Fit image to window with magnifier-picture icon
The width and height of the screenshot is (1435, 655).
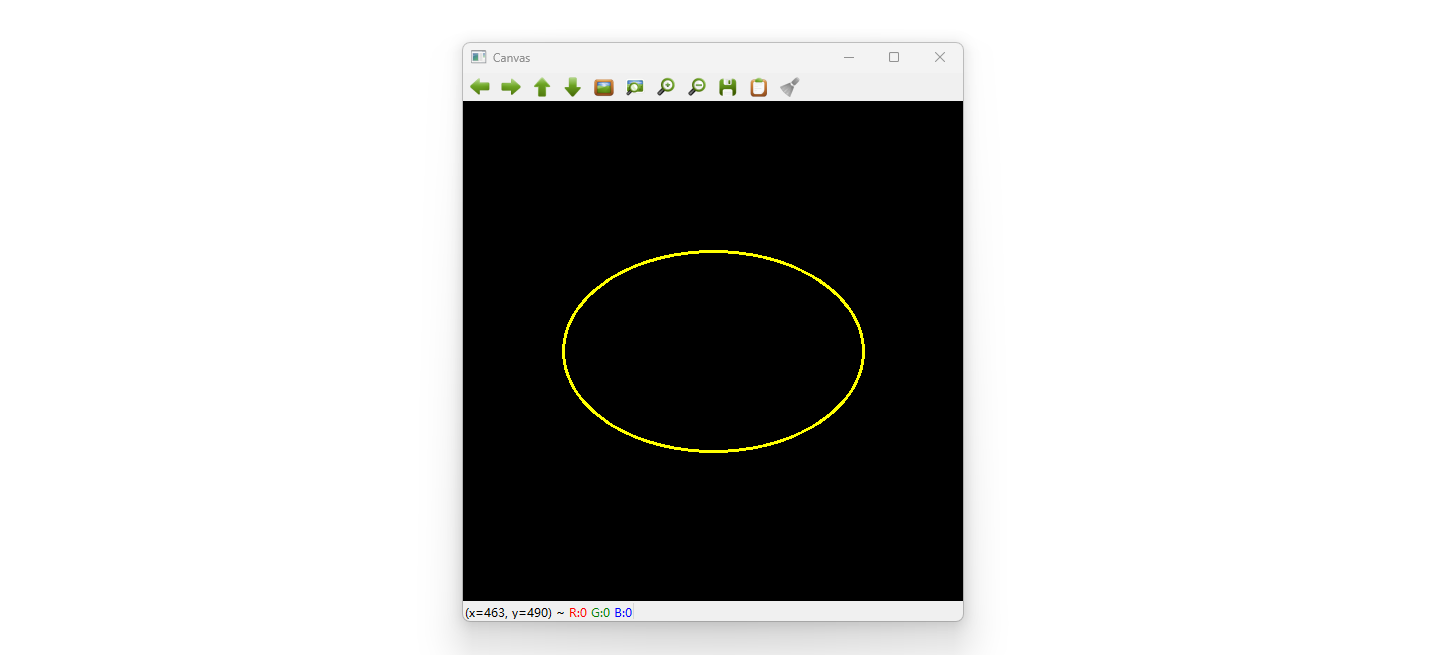[635, 87]
